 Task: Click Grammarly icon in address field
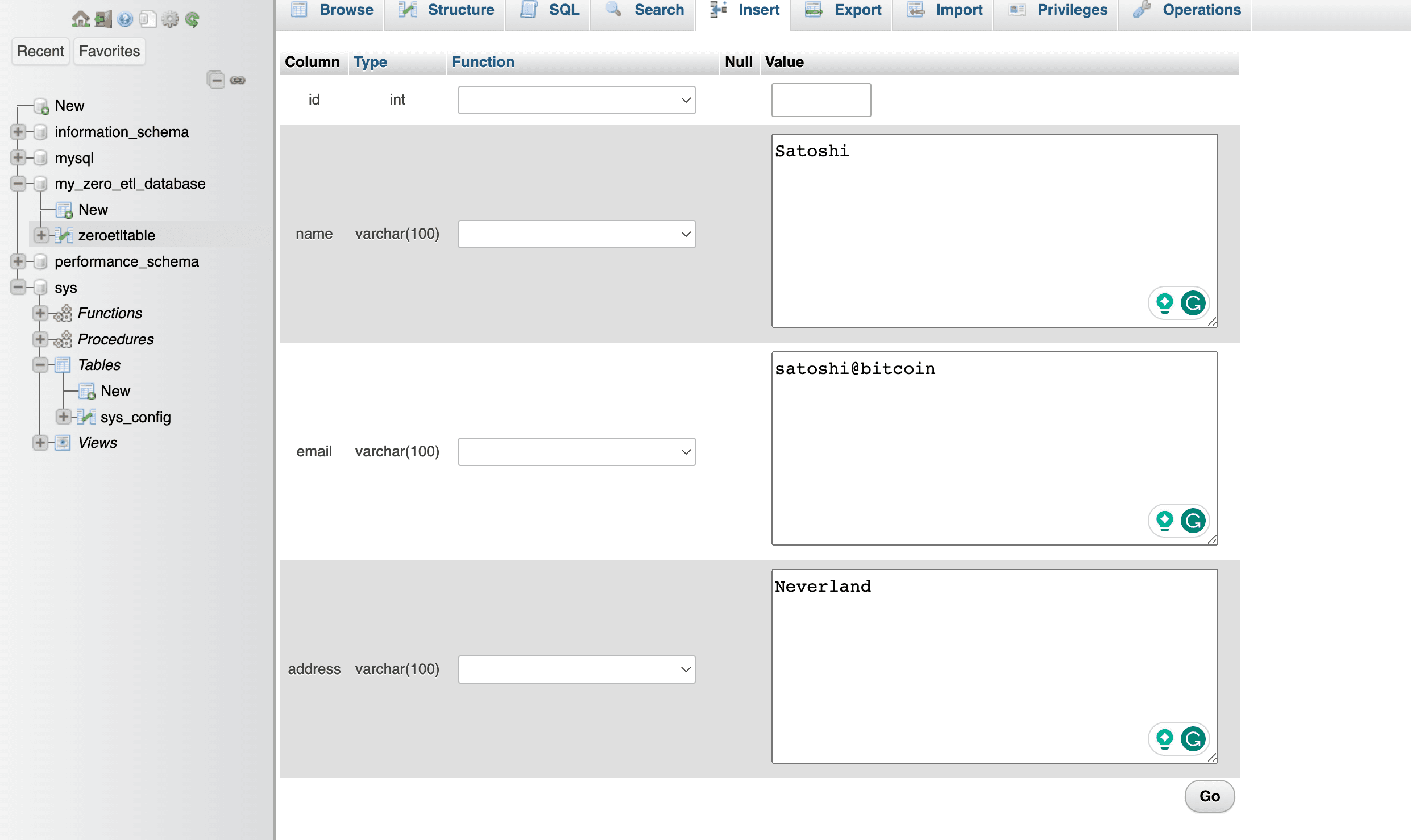pos(1193,739)
